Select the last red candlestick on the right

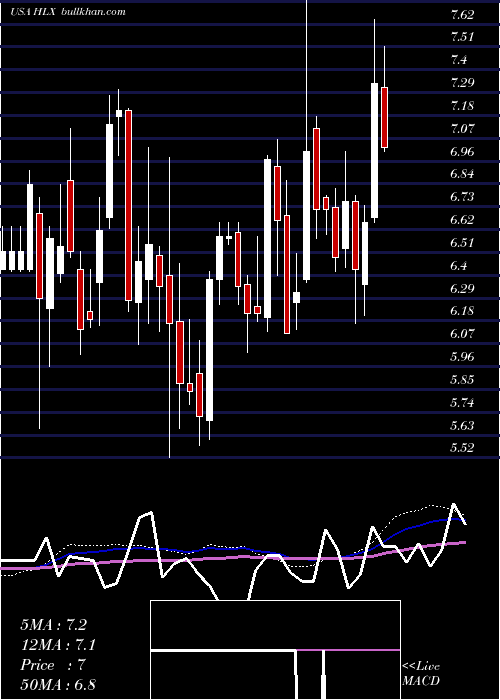(384, 117)
